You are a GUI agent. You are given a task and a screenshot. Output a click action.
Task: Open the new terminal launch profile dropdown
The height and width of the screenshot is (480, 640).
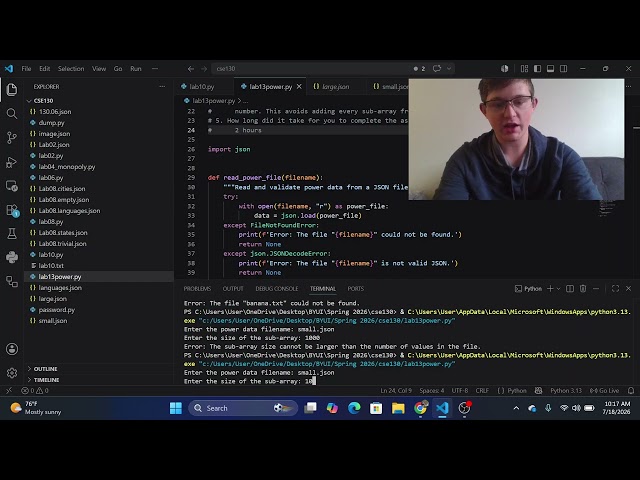pos(558,289)
